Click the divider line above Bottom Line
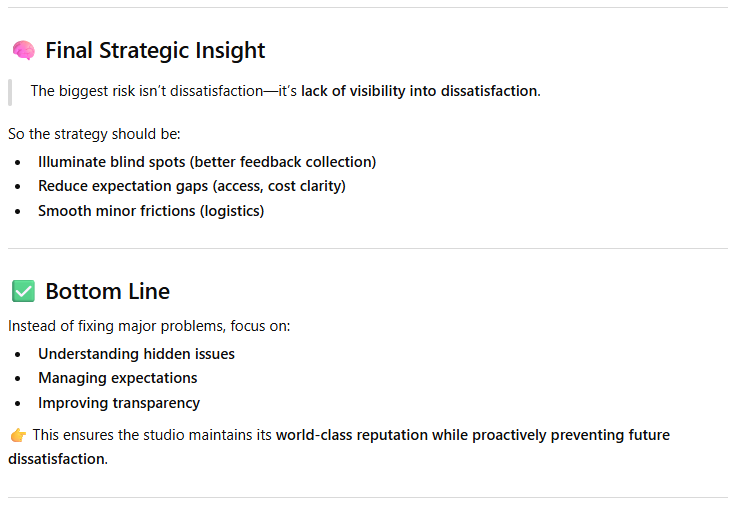 coord(367,248)
